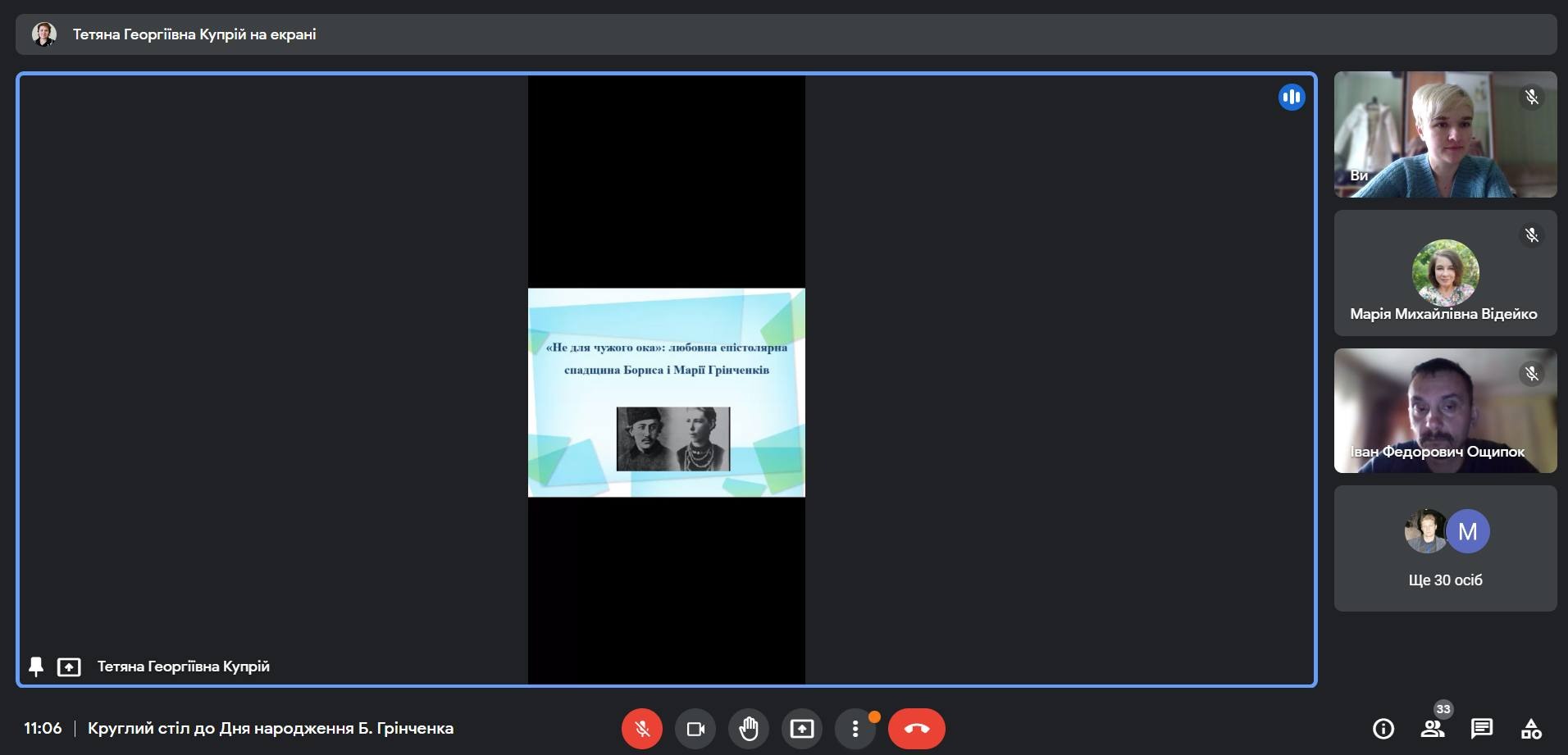
Task: Show the participants list of 33 people
Action: point(1432,729)
